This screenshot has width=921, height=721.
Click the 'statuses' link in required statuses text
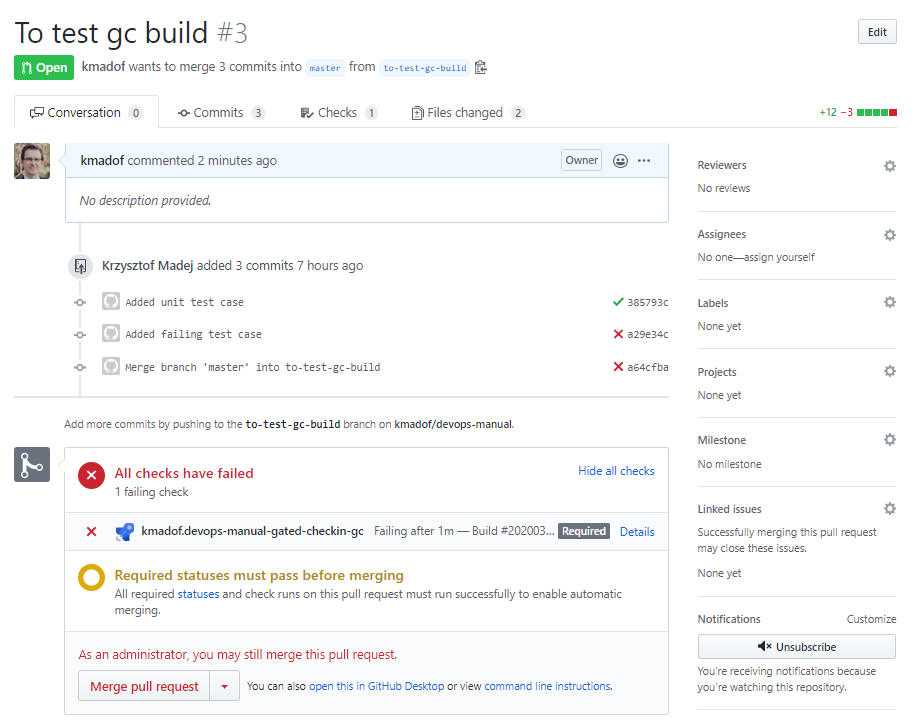(x=199, y=594)
